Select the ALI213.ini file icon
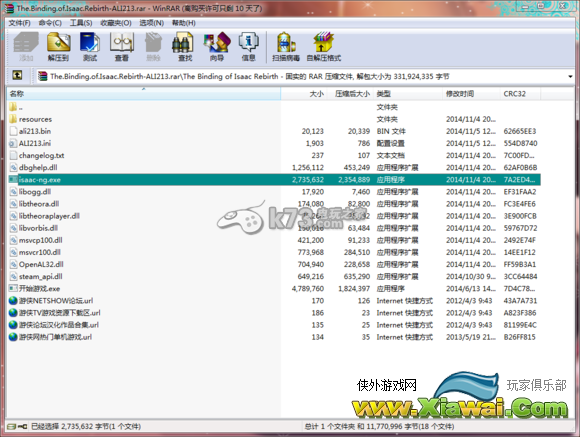The height and width of the screenshot is (437, 580). coord(13,143)
